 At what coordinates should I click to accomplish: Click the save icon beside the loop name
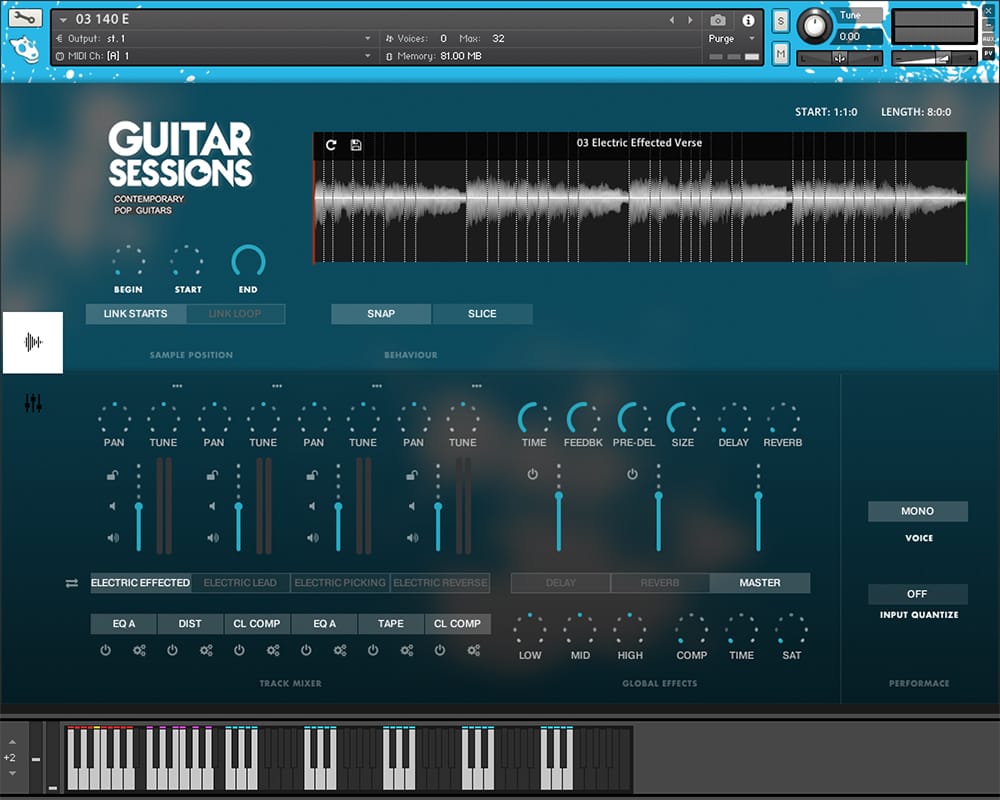click(356, 144)
